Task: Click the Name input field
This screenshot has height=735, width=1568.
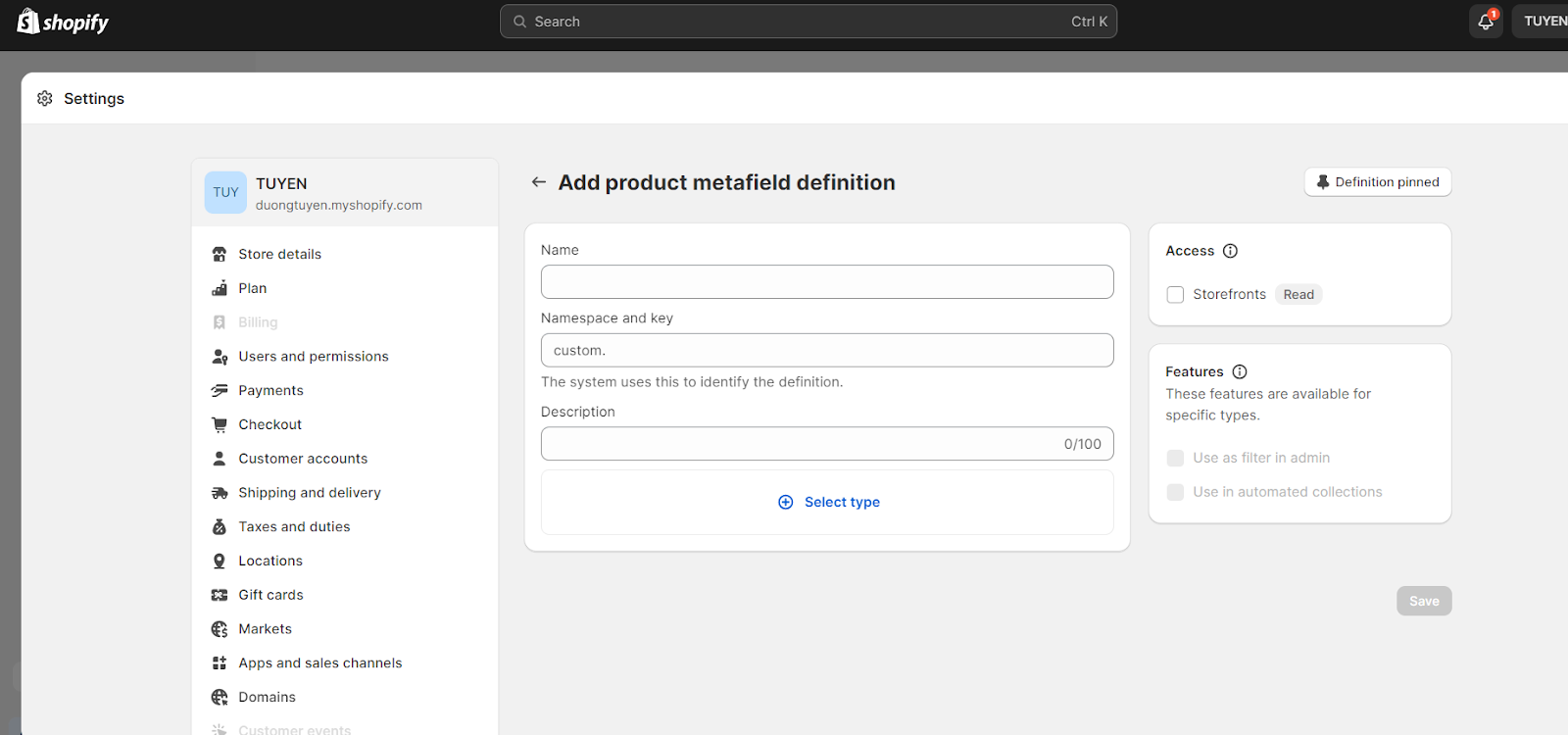Action: (826, 282)
